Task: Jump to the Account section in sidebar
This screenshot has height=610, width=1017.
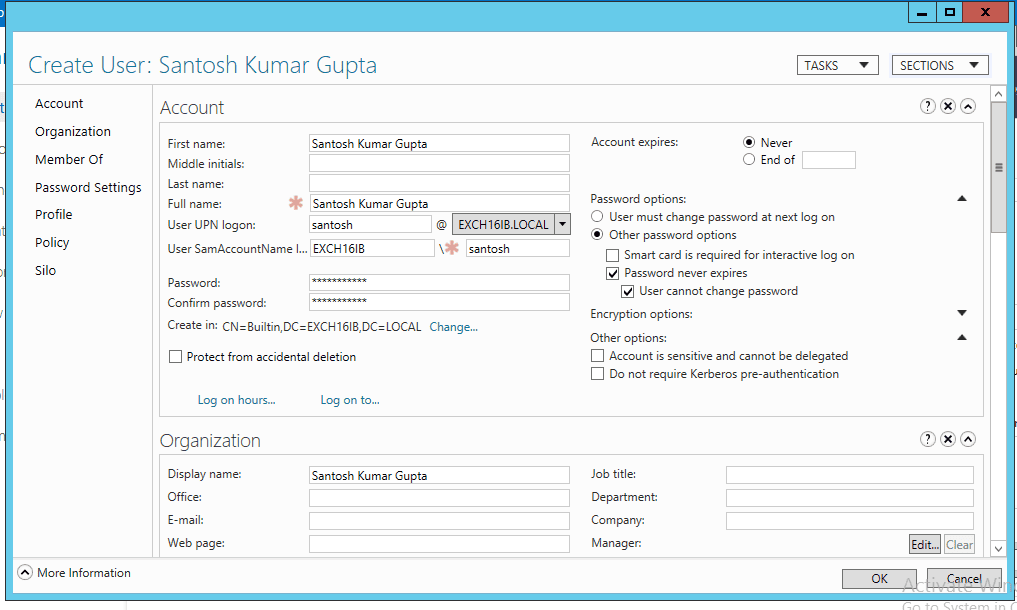Action: (x=59, y=104)
